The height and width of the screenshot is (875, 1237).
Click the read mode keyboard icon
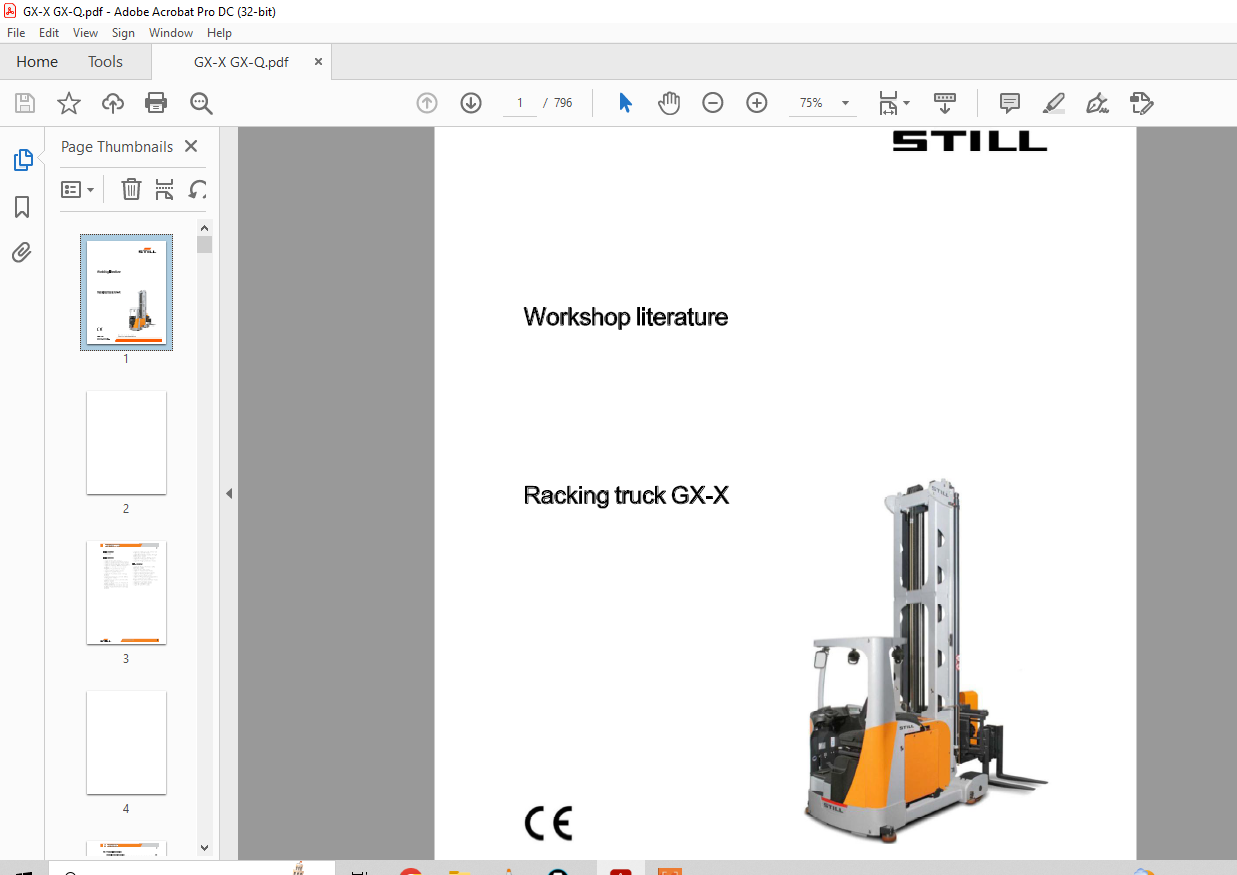[945, 103]
